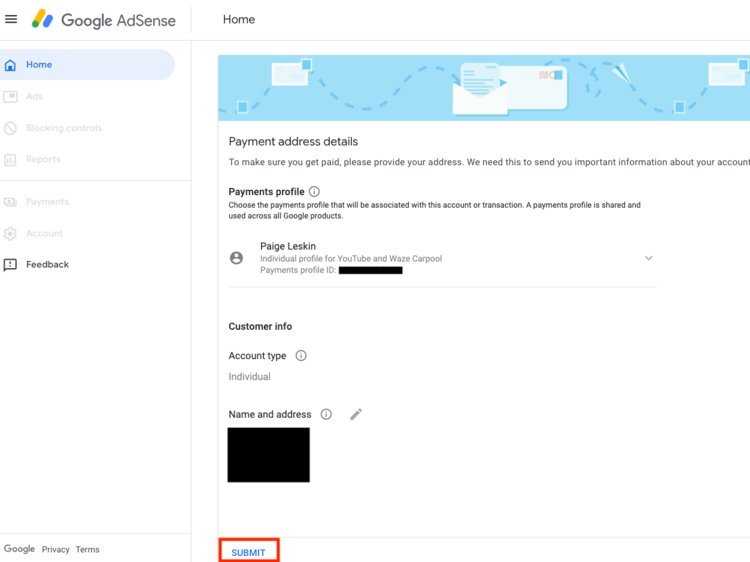Open the hamburger main menu

click(11, 19)
